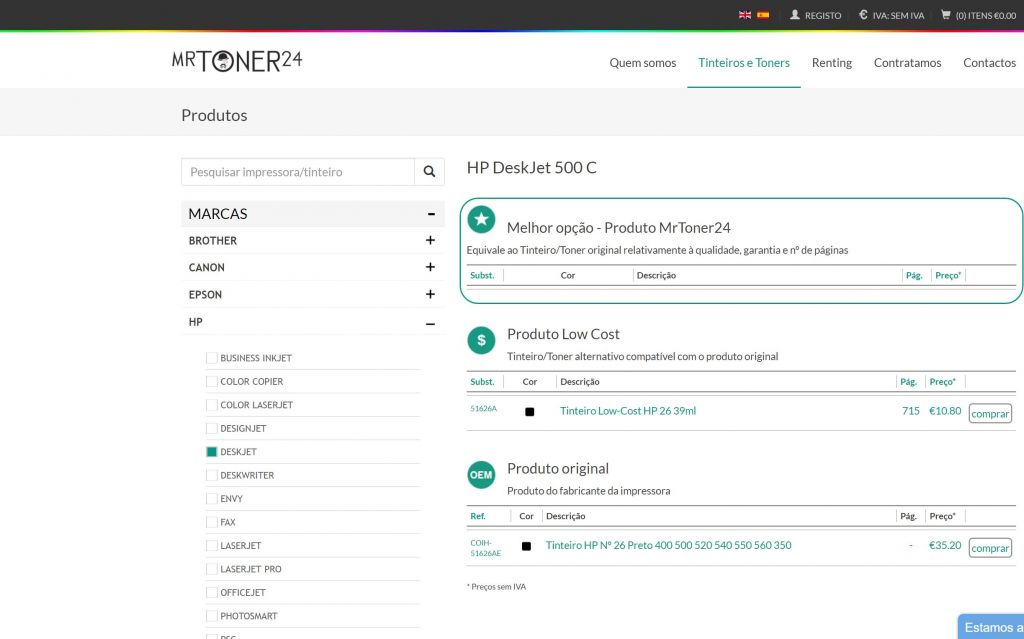Click the dollar Low Cost icon
Viewport: 1024px width, 639px height.
[481, 340]
